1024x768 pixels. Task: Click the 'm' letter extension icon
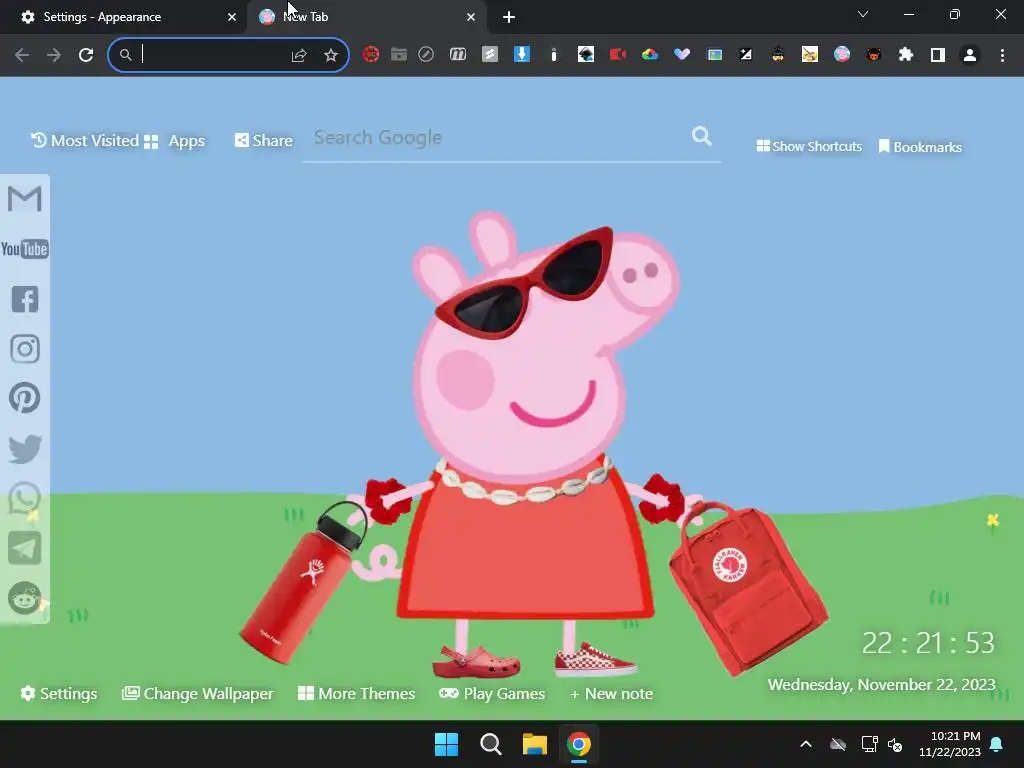pos(458,54)
